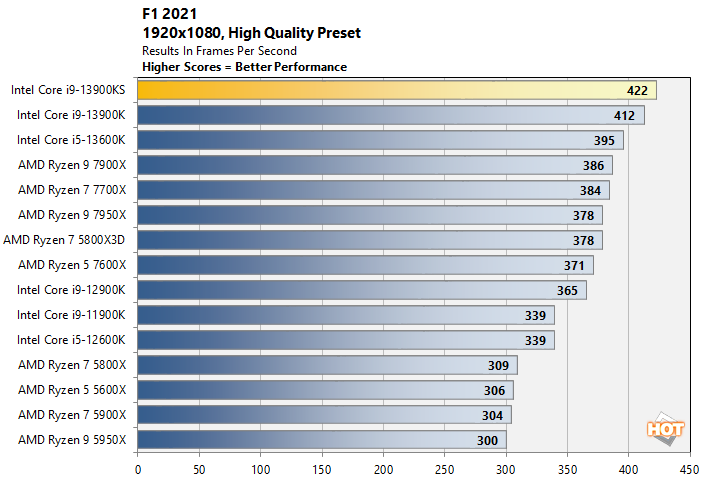The width and height of the screenshot is (708, 480).
Task: Click the 150 axis tick label
Action: coord(322,470)
